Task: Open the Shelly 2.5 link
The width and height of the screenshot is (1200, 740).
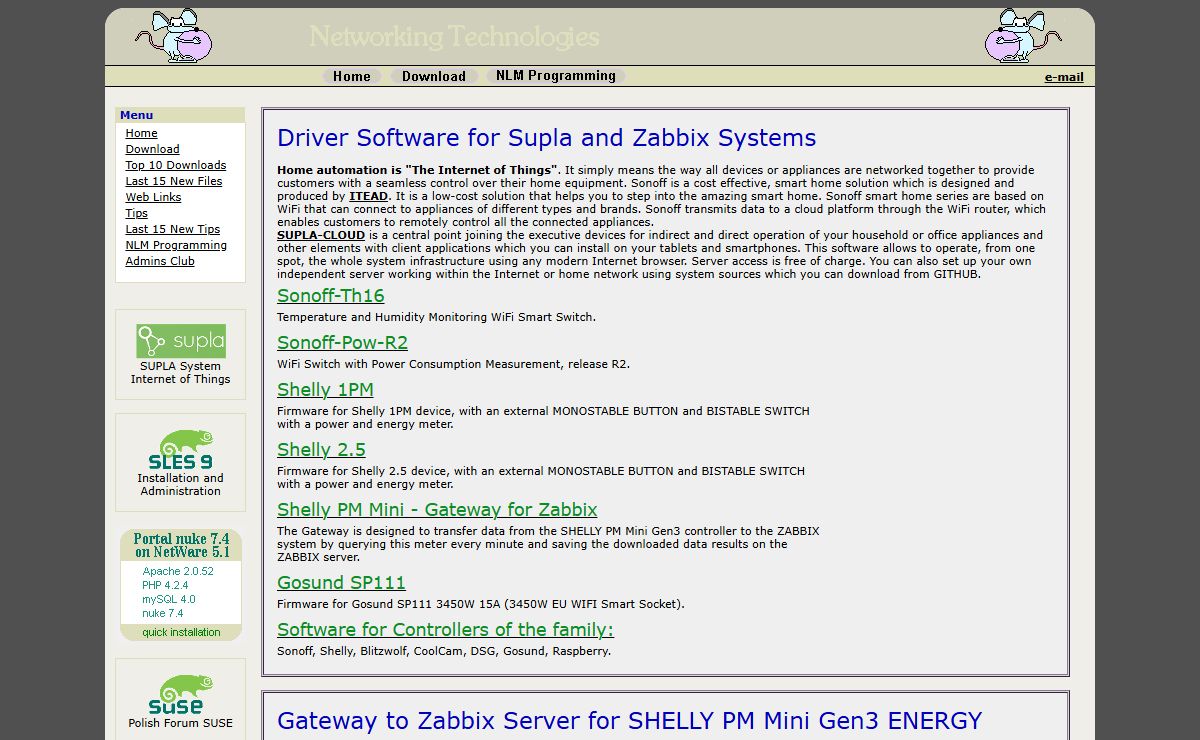Action: point(321,450)
